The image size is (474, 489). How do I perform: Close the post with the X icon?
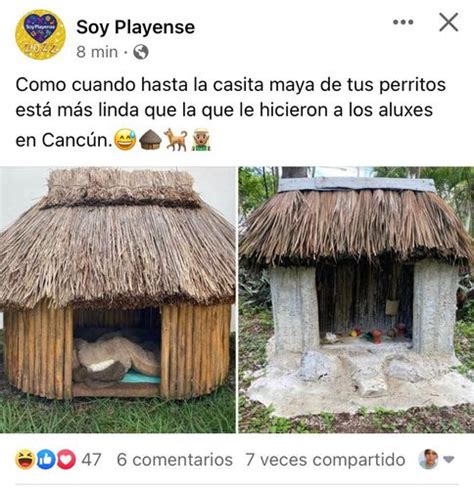pyautogui.click(x=449, y=22)
